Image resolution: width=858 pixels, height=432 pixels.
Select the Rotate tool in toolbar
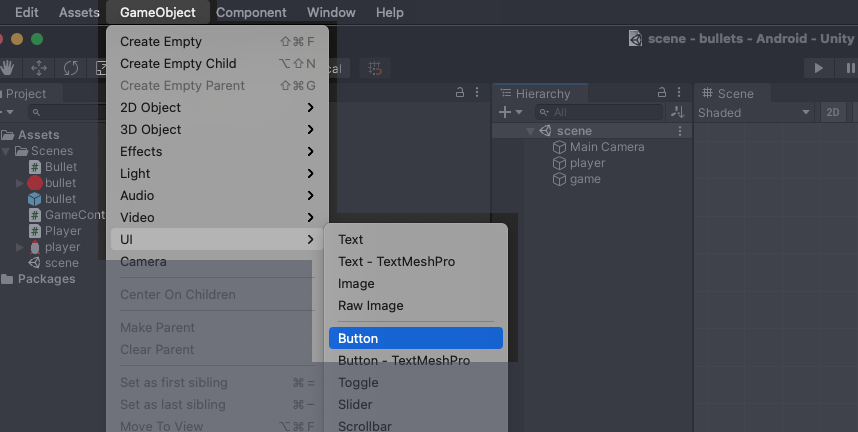pos(71,68)
